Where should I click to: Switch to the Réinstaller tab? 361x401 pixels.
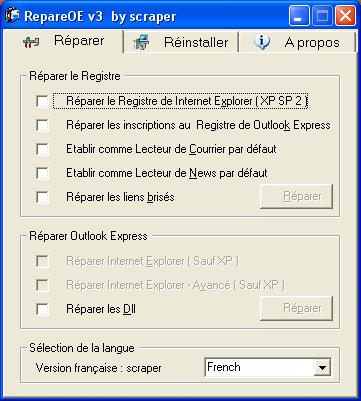point(181,42)
